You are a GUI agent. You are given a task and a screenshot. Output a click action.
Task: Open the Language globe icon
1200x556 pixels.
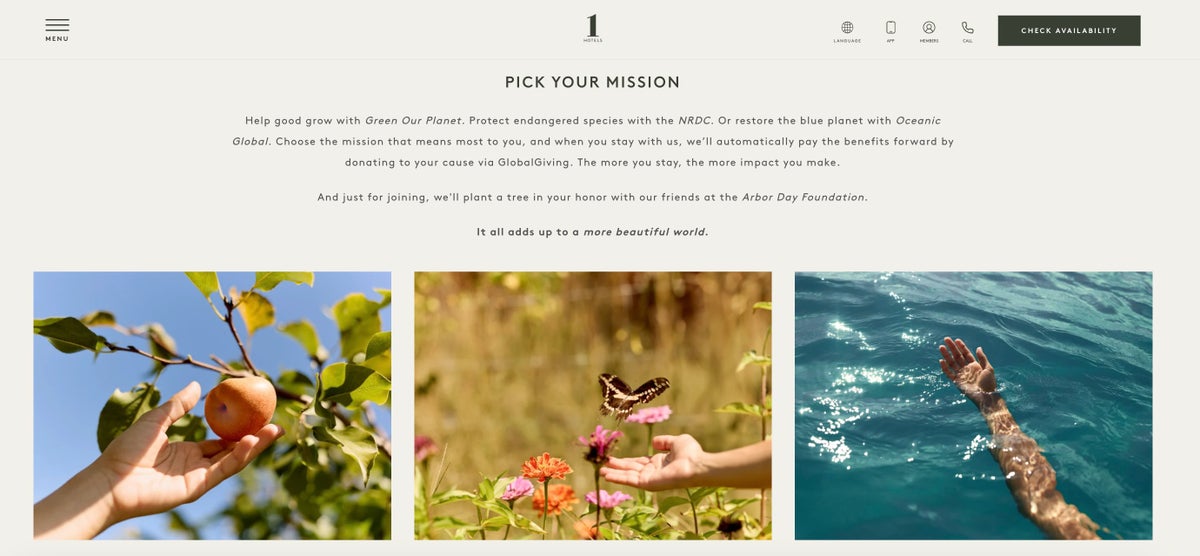coord(847,28)
